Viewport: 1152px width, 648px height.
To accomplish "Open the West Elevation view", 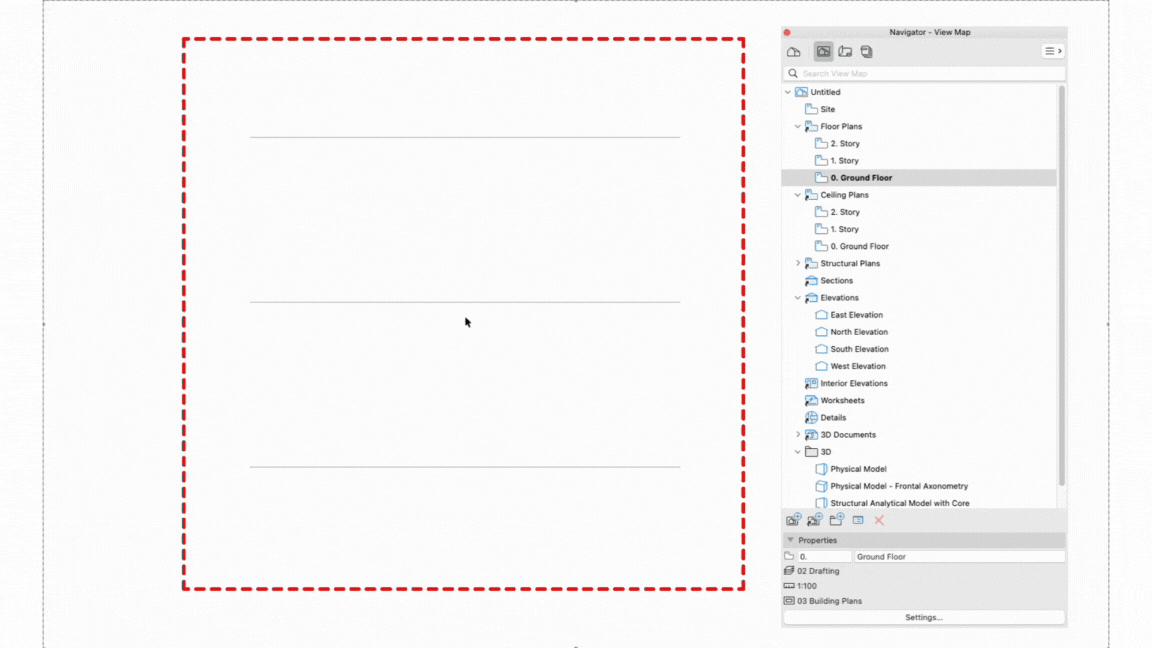I will click(x=857, y=366).
